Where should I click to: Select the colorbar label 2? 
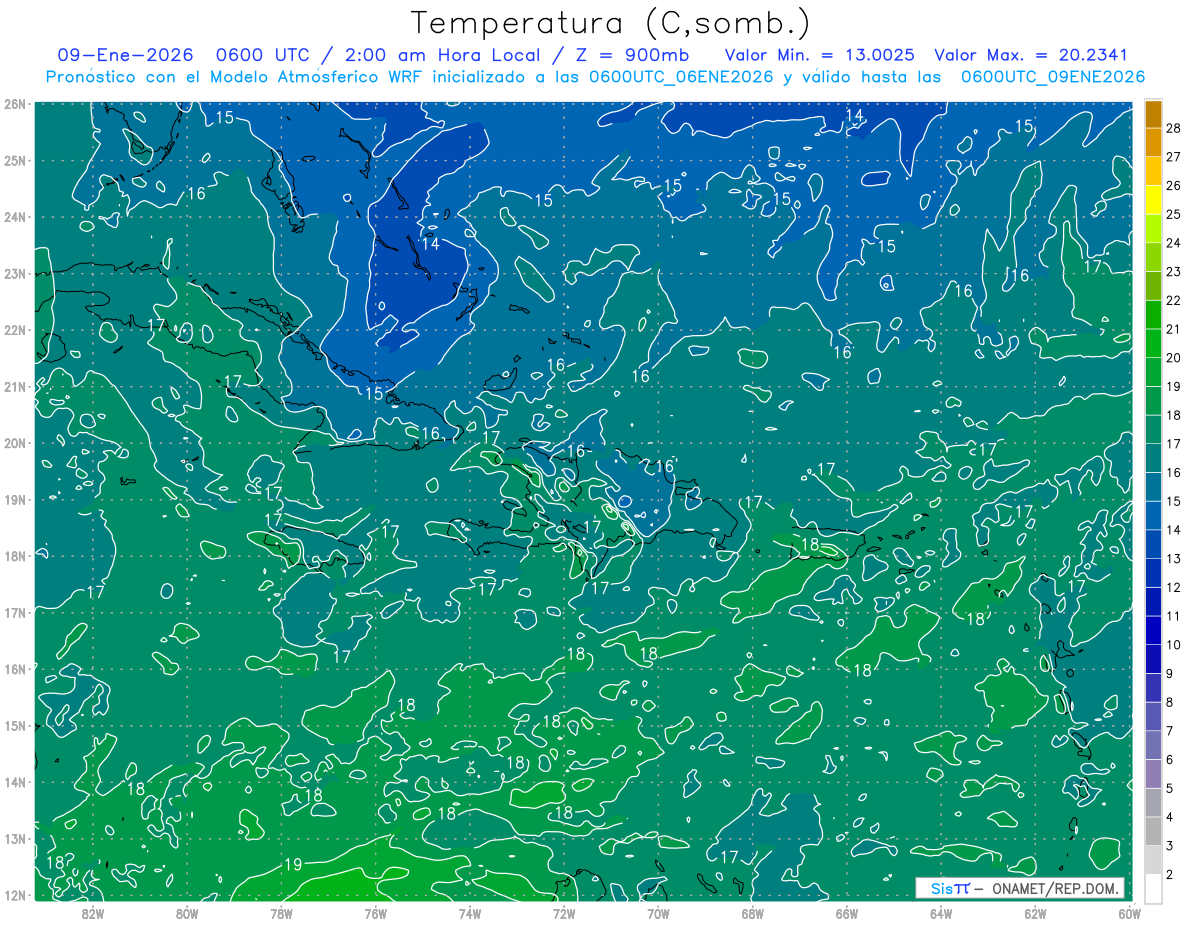pyautogui.click(x=1169, y=875)
